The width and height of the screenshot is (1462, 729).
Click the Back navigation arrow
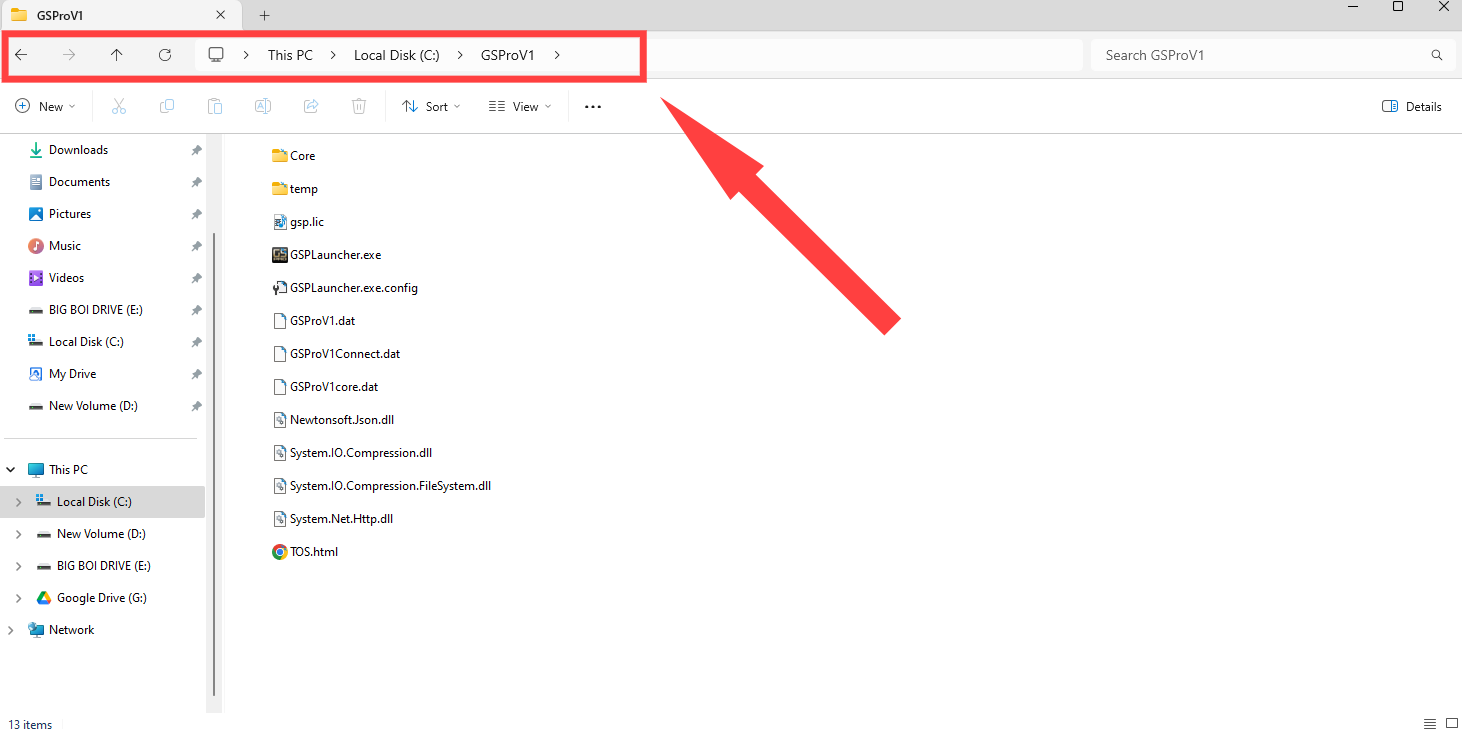pyautogui.click(x=21, y=55)
